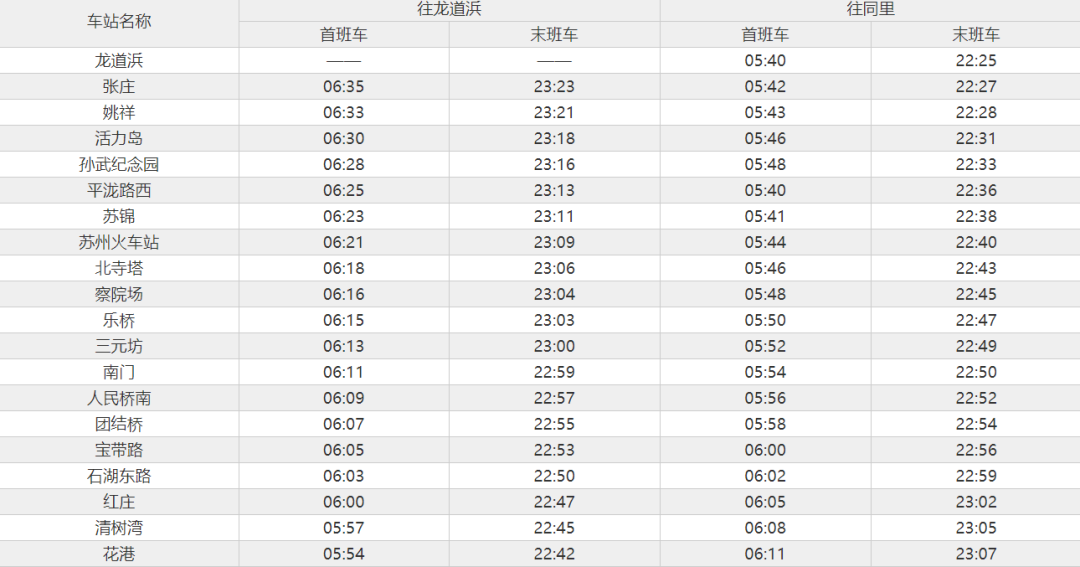Click 孙武纪念园 row's 06:28 time
The width and height of the screenshot is (1080, 567).
tap(344, 165)
